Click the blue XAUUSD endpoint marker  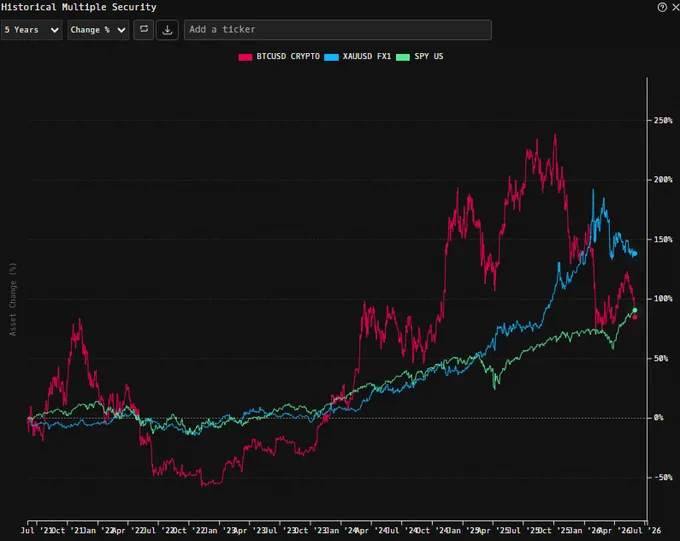coord(635,253)
